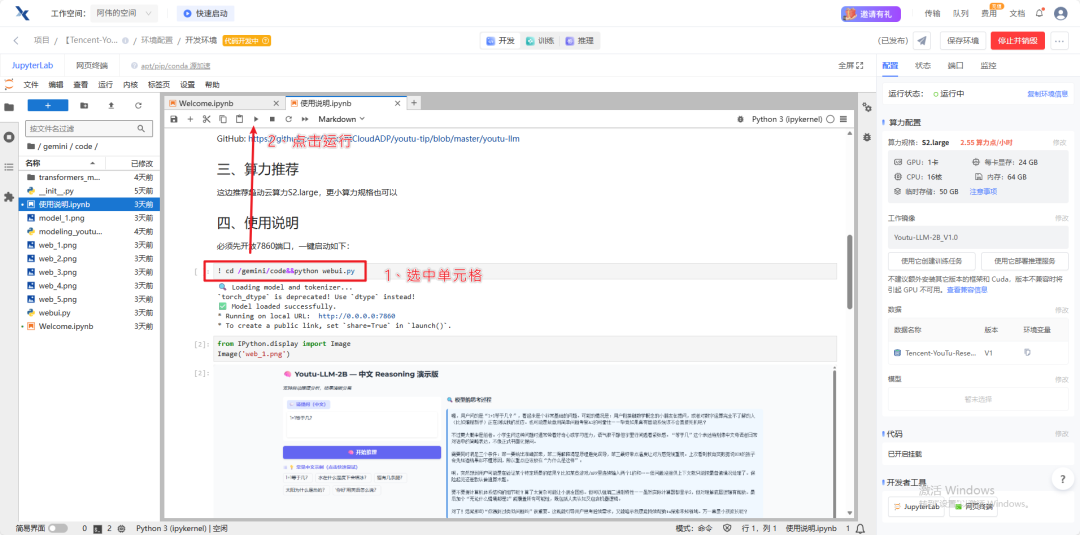Image resolution: width=1080 pixels, height=535 pixels.
Task: Click the 保存环境 button
Action: tap(963, 41)
